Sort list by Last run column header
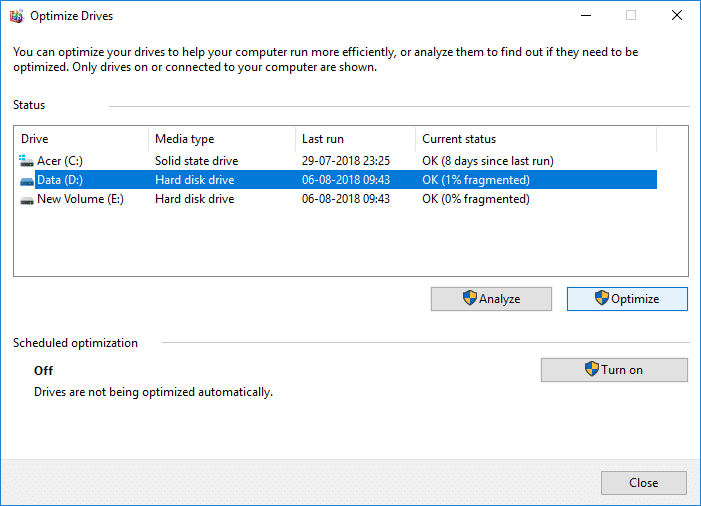701x506 pixels. [355, 139]
